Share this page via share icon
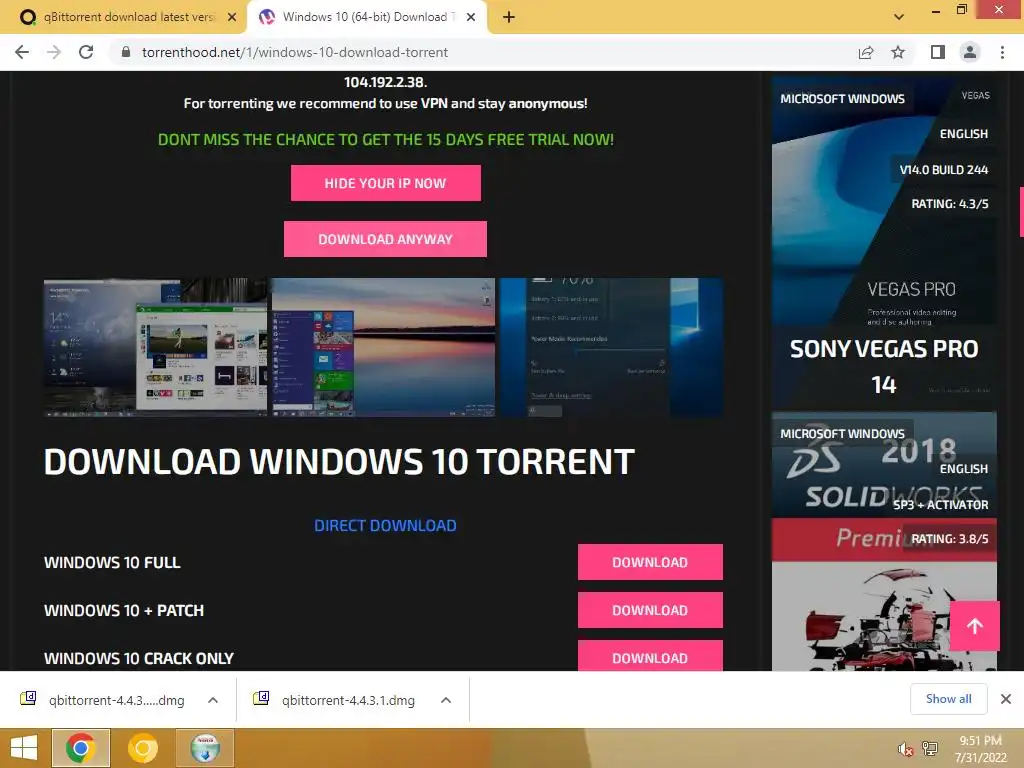Screen dimensions: 1024x768 tap(866, 52)
